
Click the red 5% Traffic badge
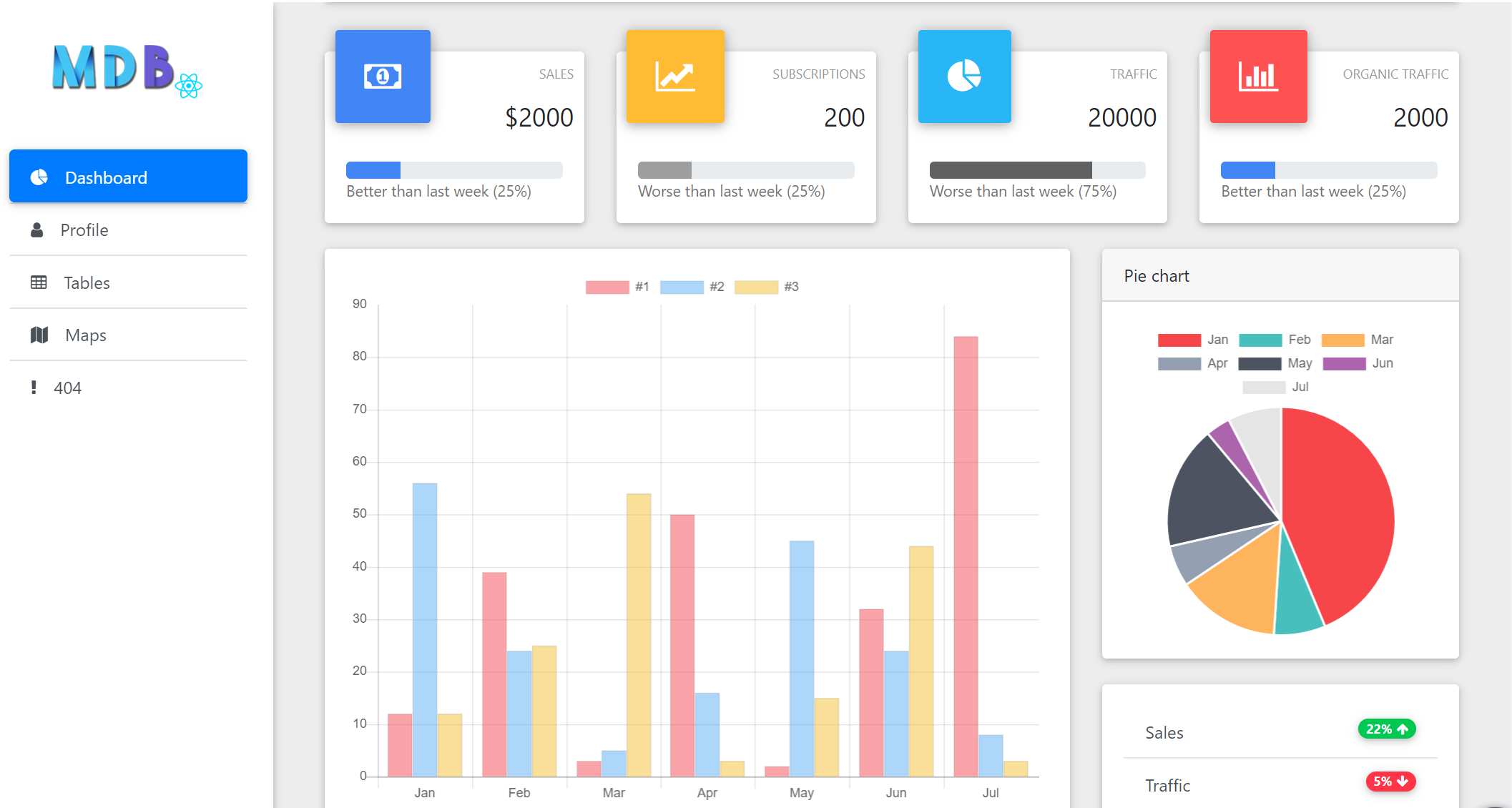[x=1389, y=782]
